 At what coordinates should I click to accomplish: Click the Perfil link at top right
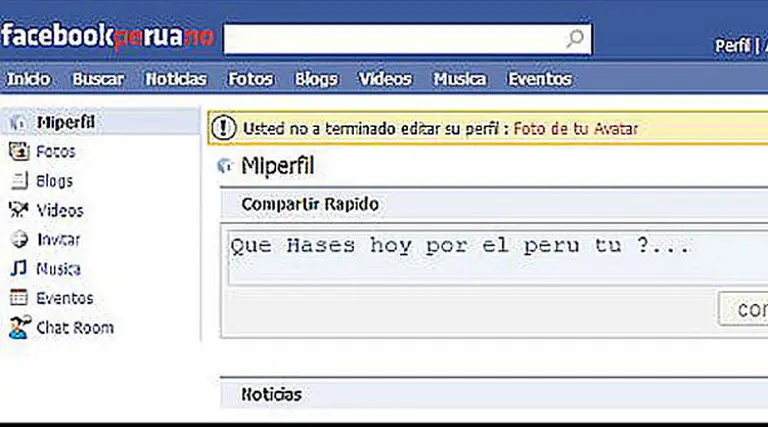coord(733,46)
